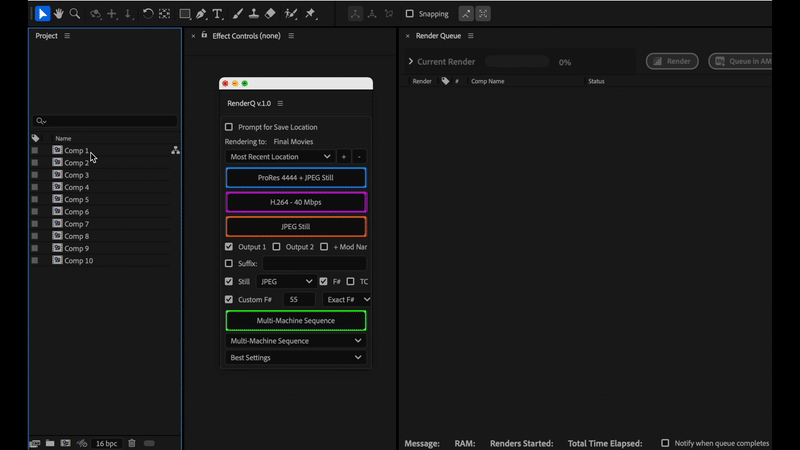
Task: Enable the Snapping checkbox
Action: [x=409, y=14]
